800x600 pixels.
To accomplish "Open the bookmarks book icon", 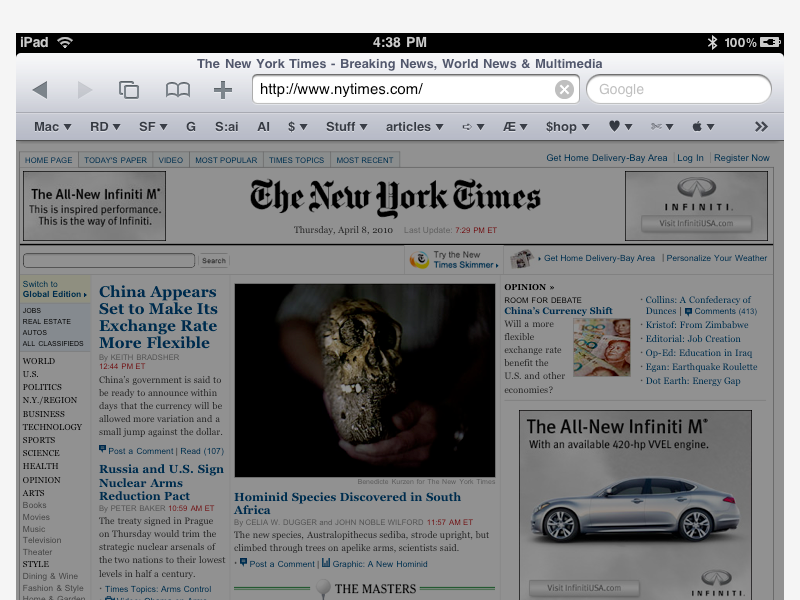I will [x=178, y=90].
